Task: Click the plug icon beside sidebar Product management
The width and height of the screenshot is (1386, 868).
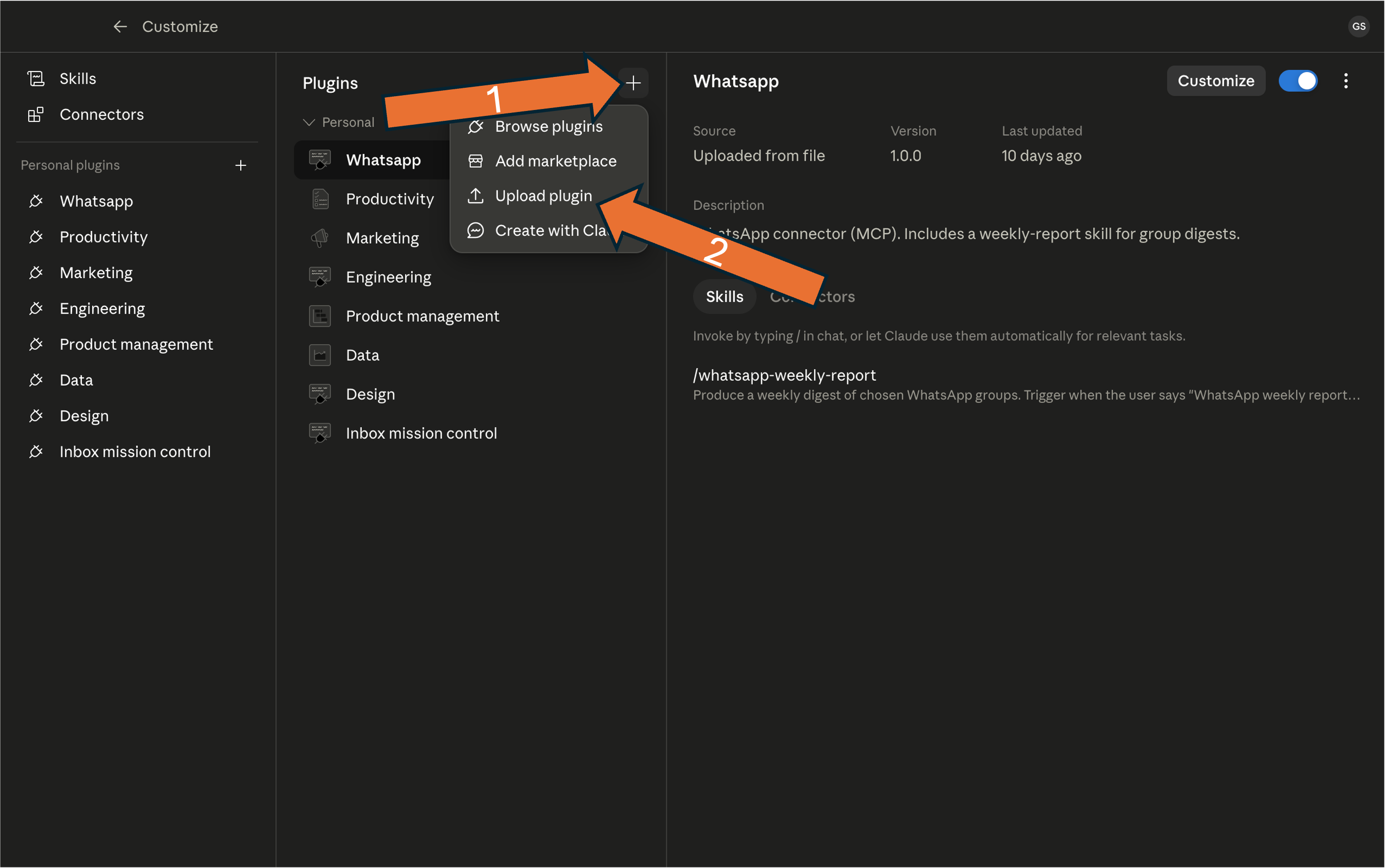Action: tap(36, 344)
